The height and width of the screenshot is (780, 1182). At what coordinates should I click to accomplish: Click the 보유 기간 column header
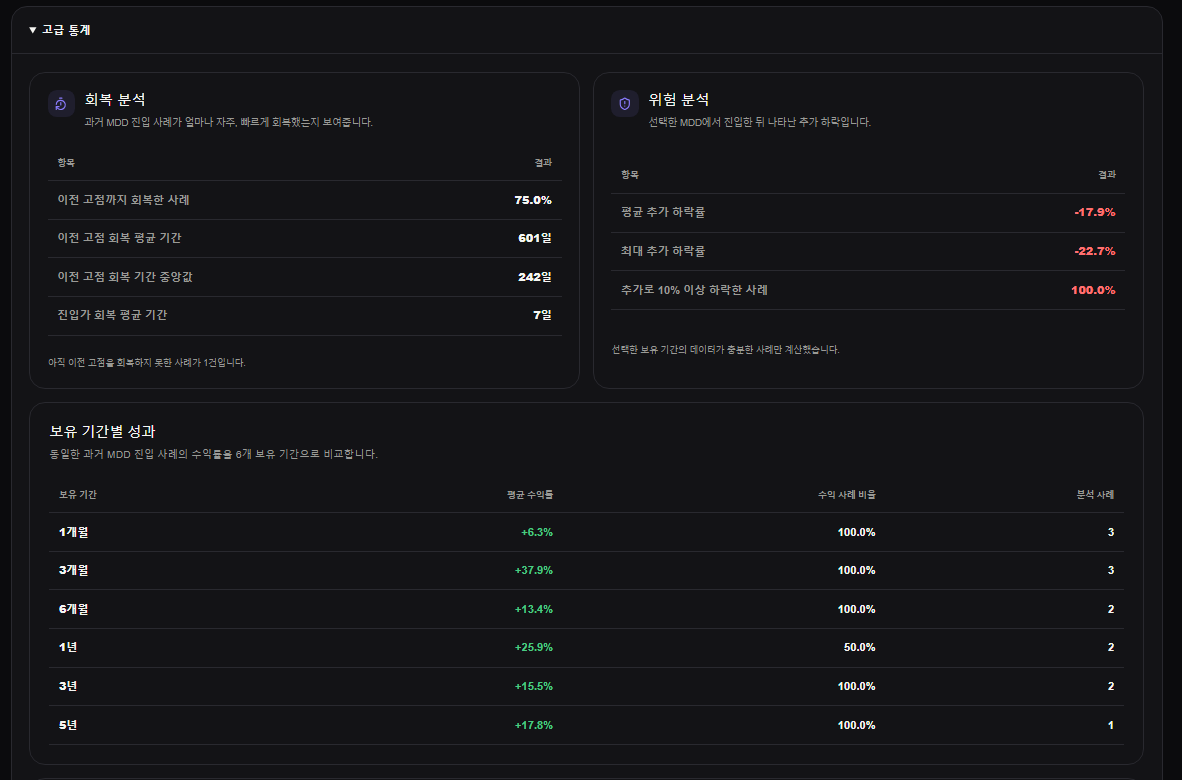[78, 494]
